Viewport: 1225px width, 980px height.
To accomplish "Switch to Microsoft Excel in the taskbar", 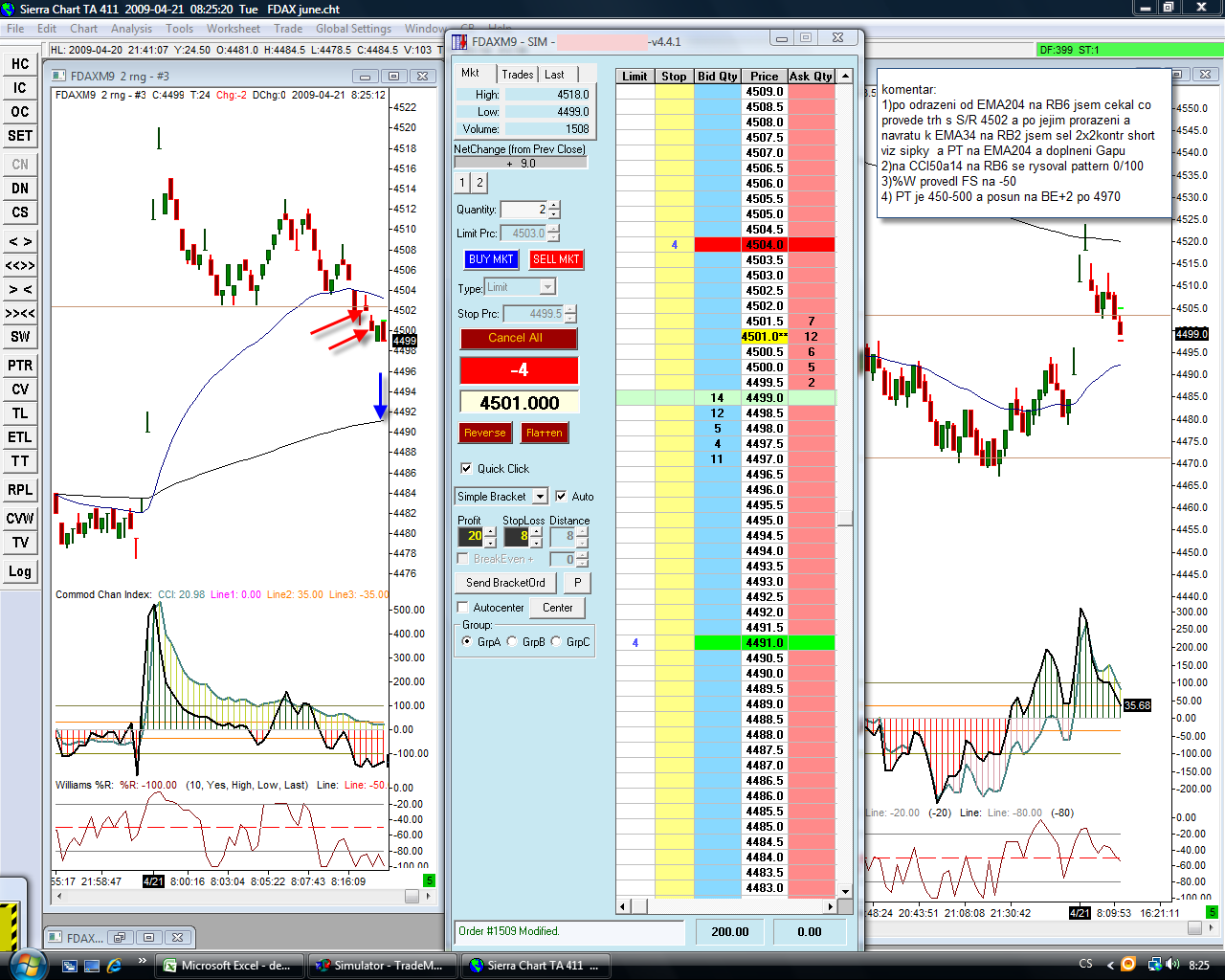I will (228, 966).
